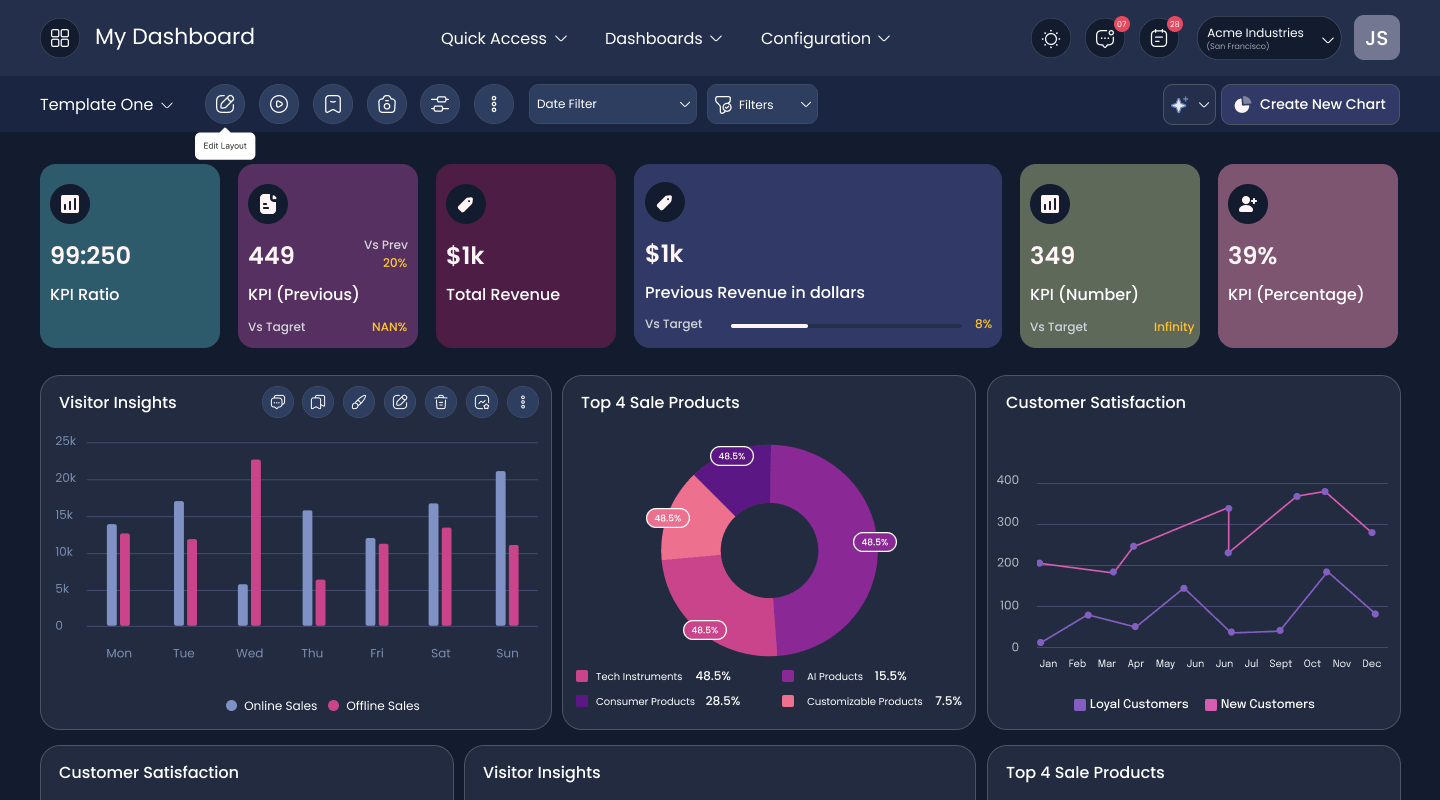Open the messages icon with 07 badge

[x=1105, y=38]
